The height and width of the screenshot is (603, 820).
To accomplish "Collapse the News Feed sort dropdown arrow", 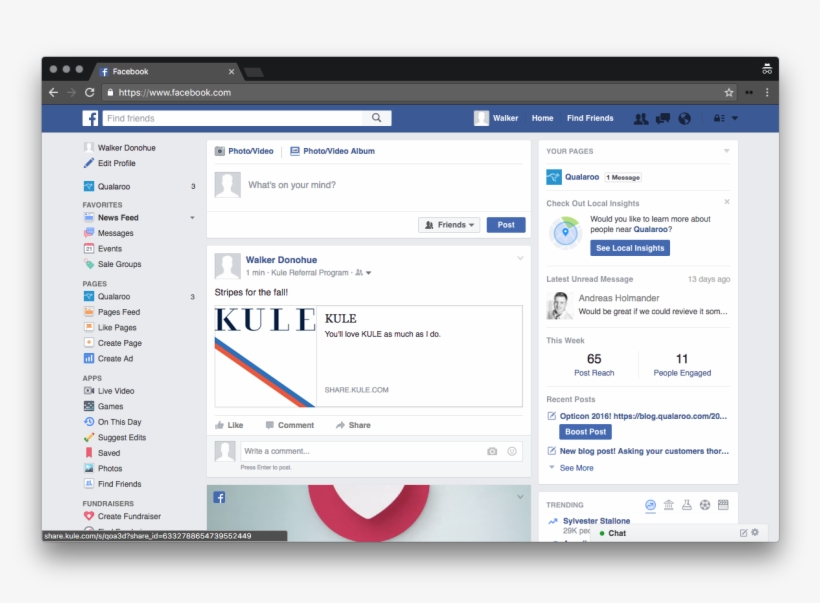I will tap(193, 217).
